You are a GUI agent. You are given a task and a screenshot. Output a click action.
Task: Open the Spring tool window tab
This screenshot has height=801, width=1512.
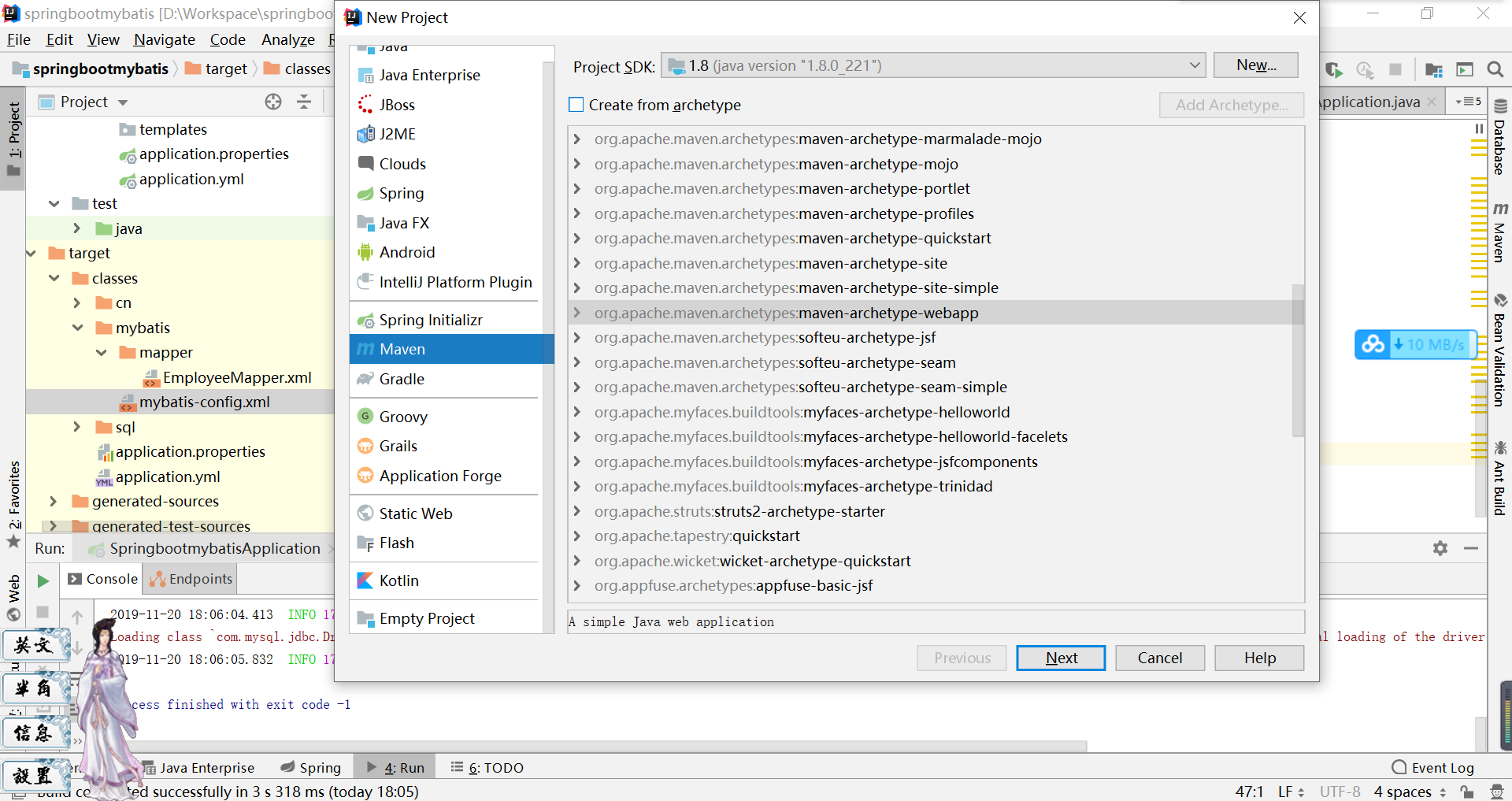[311, 768]
